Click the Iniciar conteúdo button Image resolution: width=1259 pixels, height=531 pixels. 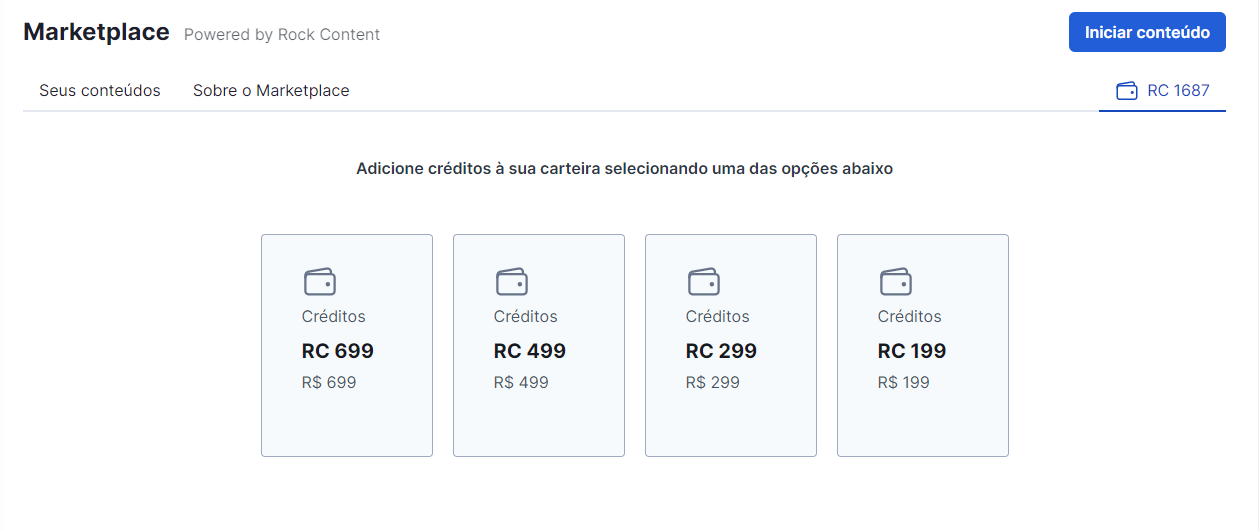pyautogui.click(x=1147, y=32)
